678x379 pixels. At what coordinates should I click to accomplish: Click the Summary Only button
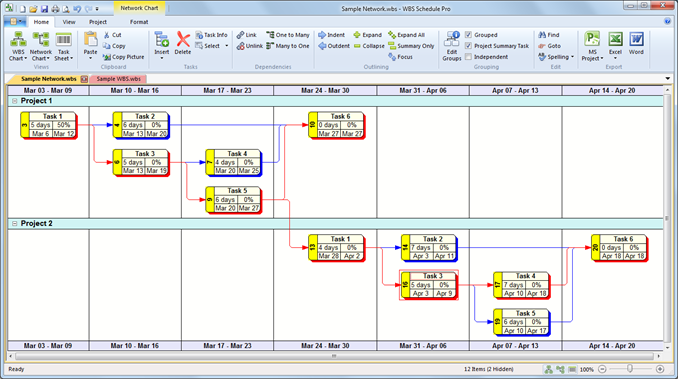411,46
